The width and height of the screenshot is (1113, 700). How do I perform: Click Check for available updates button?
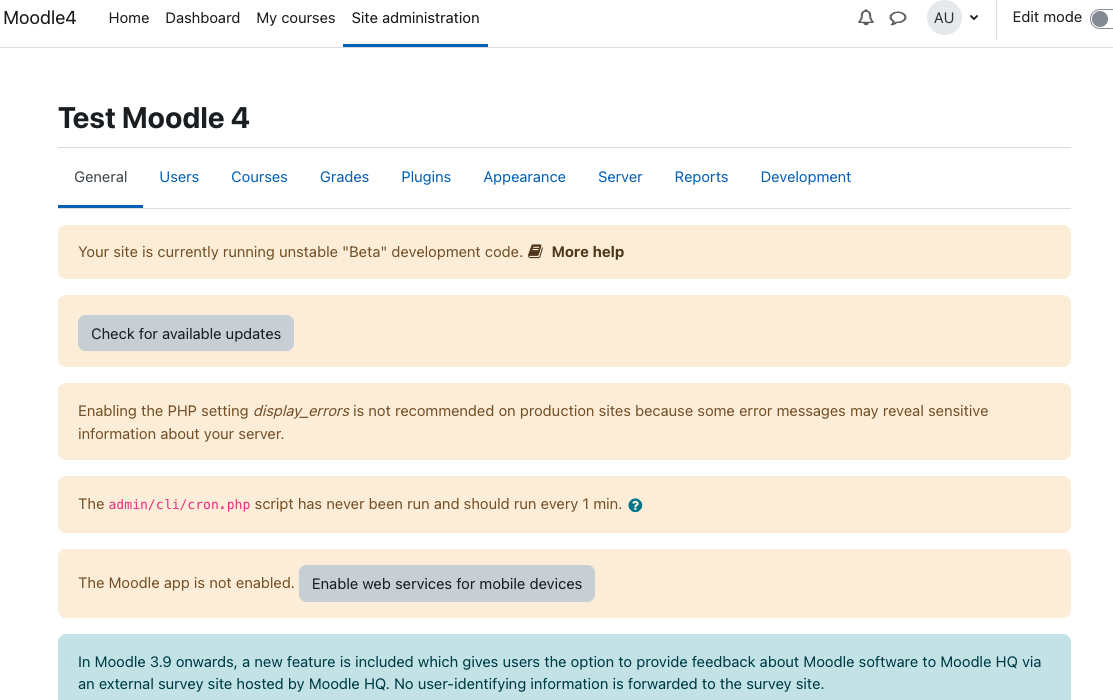(x=186, y=333)
